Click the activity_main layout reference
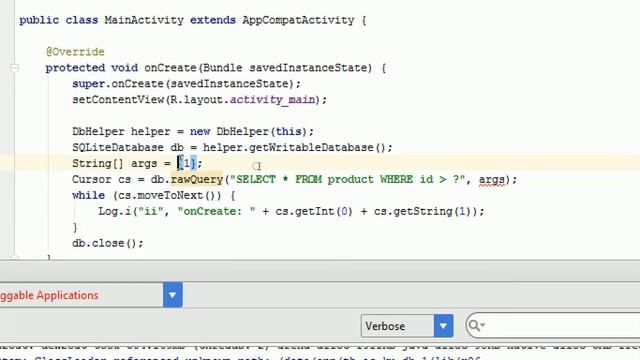 (272, 100)
